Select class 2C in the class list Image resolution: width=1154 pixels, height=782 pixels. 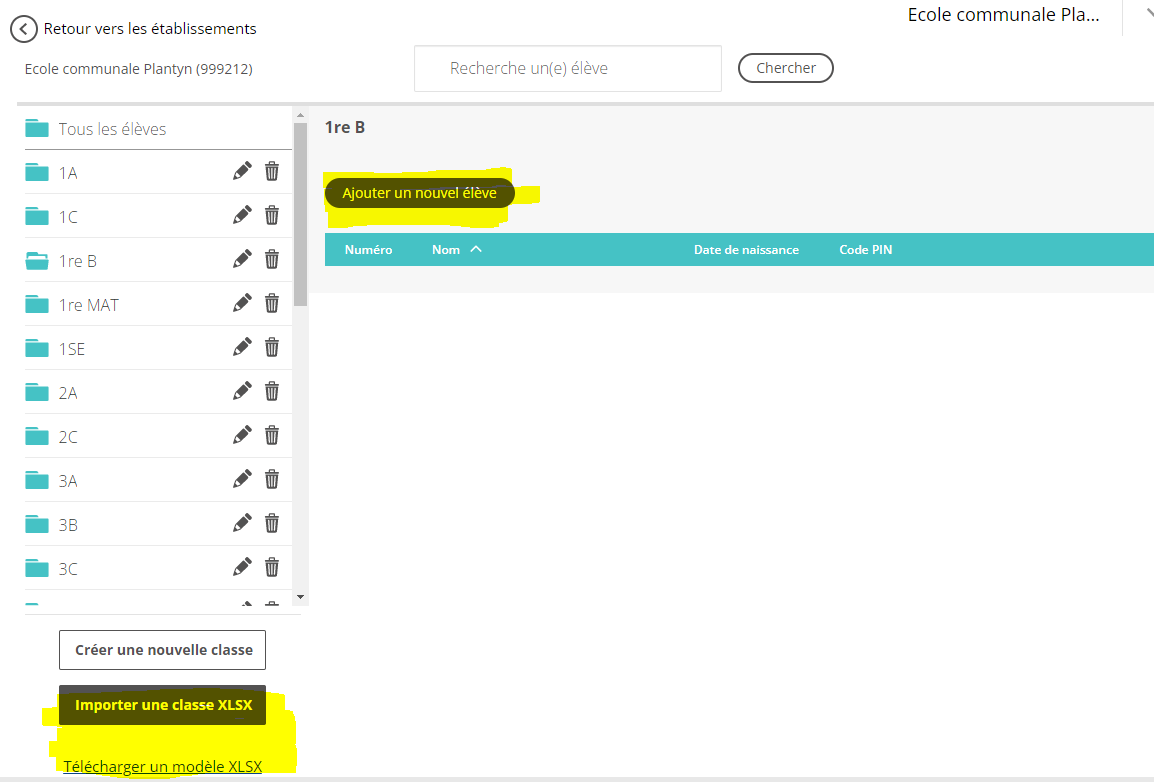coord(68,437)
